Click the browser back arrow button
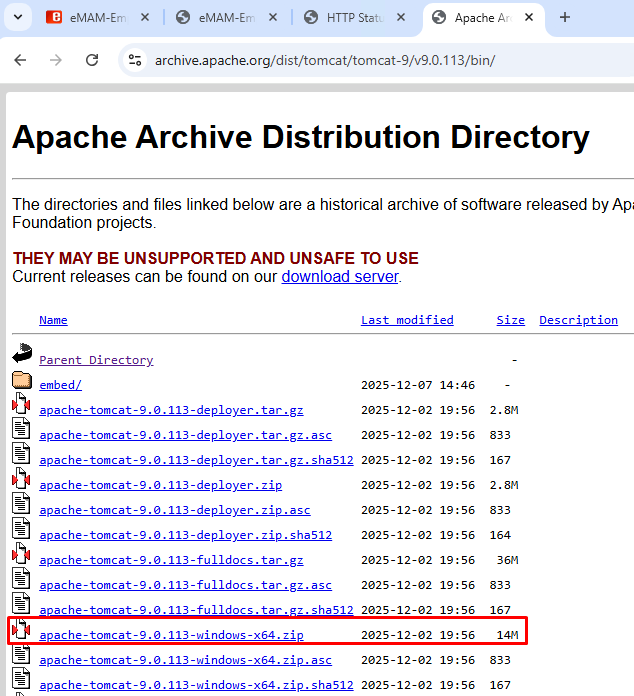 coord(20,60)
